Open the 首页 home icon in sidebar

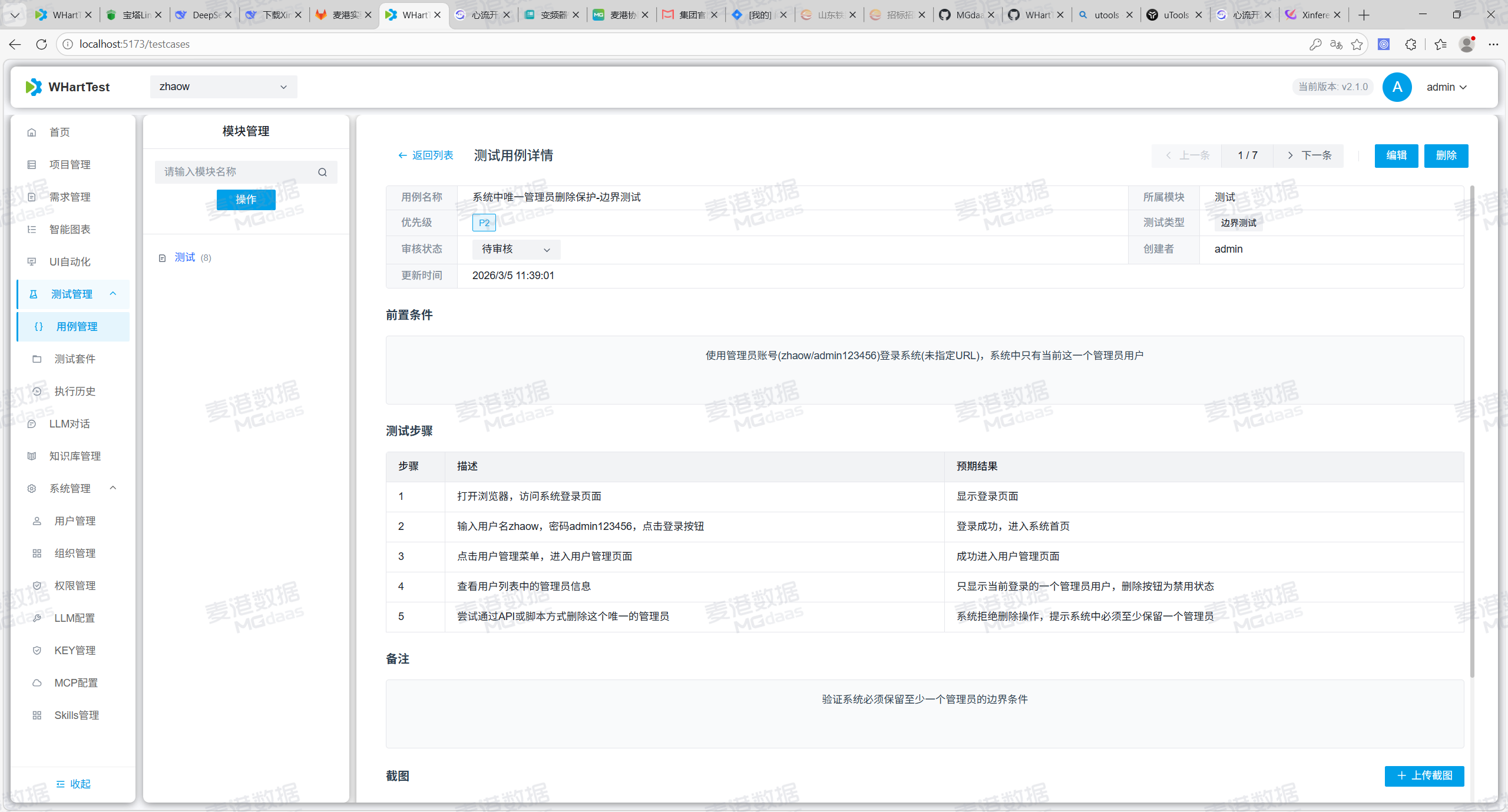(x=32, y=132)
